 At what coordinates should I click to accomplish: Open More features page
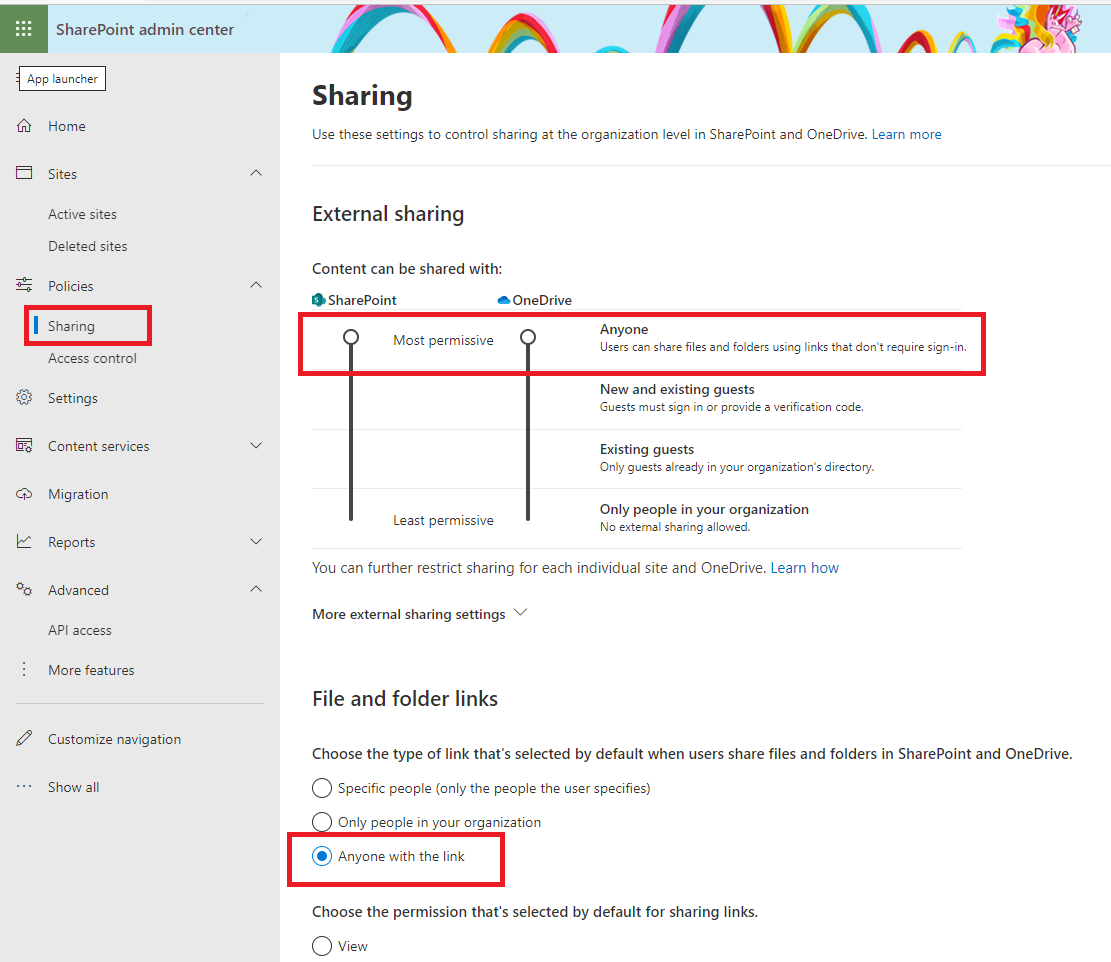tap(91, 670)
